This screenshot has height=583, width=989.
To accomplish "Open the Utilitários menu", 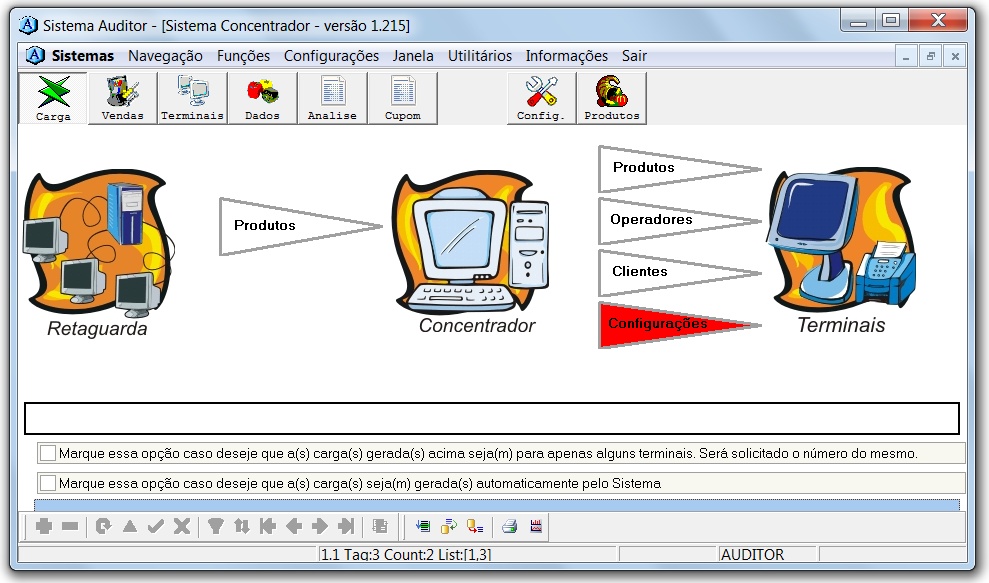I will click(479, 56).
